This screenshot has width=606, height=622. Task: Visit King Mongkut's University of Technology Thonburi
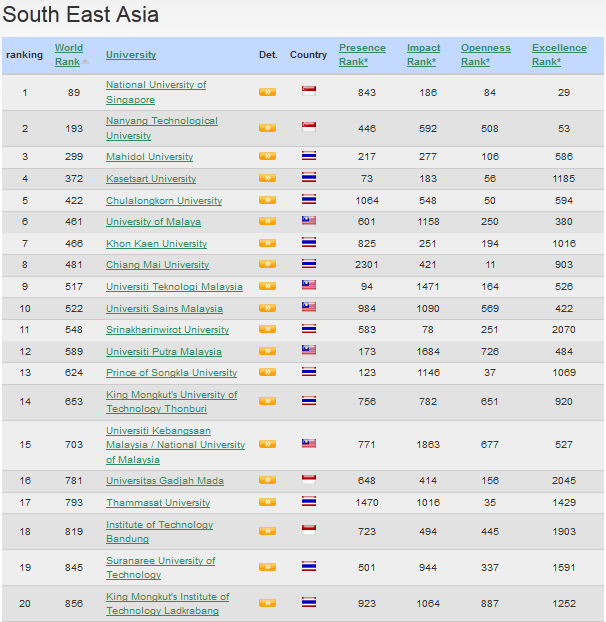(x=171, y=401)
